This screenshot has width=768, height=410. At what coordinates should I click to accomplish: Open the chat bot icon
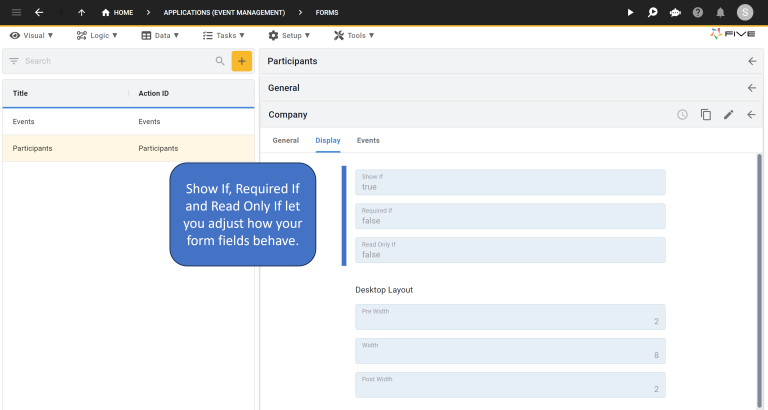tap(675, 12)
